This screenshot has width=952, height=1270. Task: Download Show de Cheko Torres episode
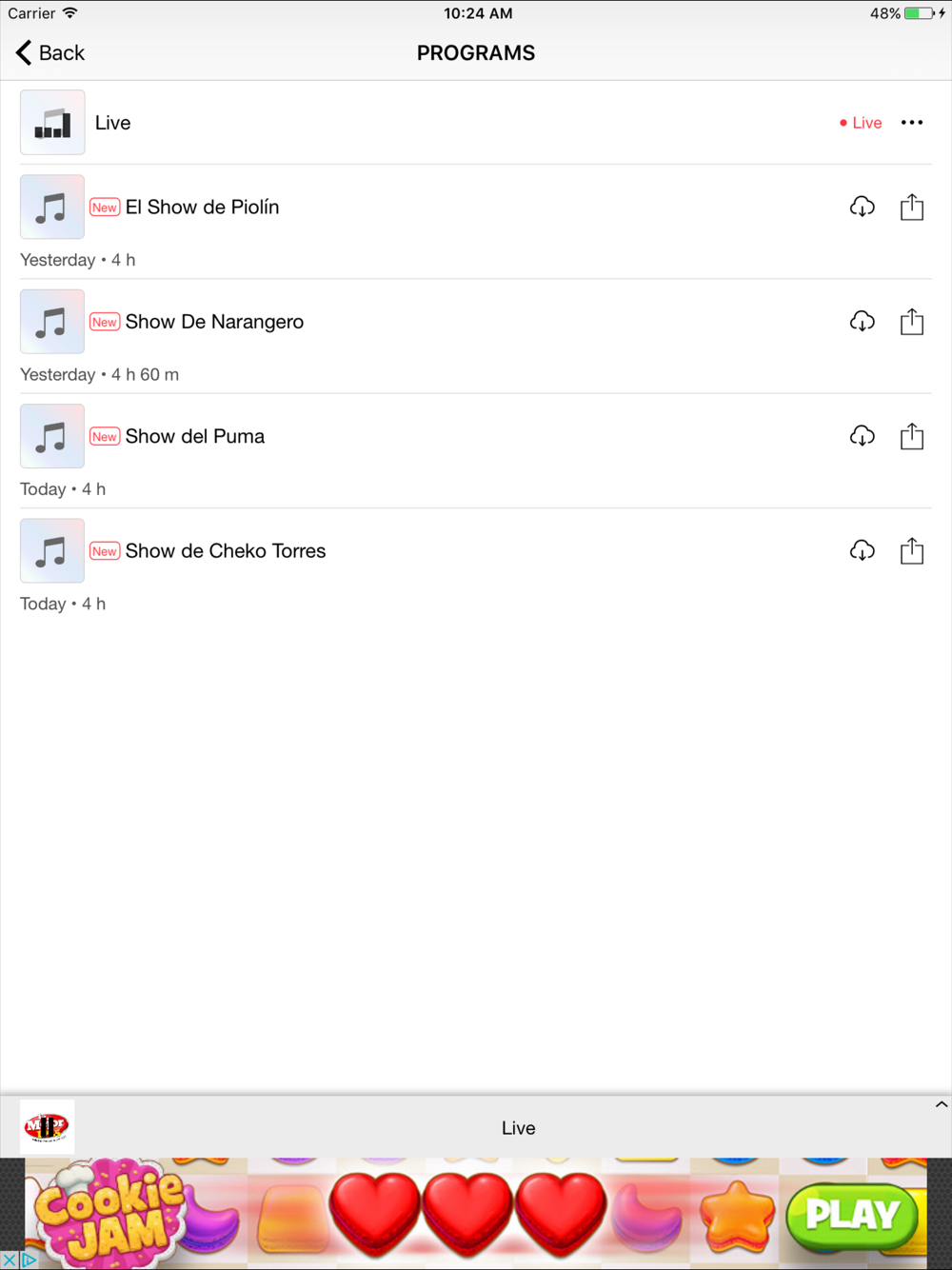[862, 550]
